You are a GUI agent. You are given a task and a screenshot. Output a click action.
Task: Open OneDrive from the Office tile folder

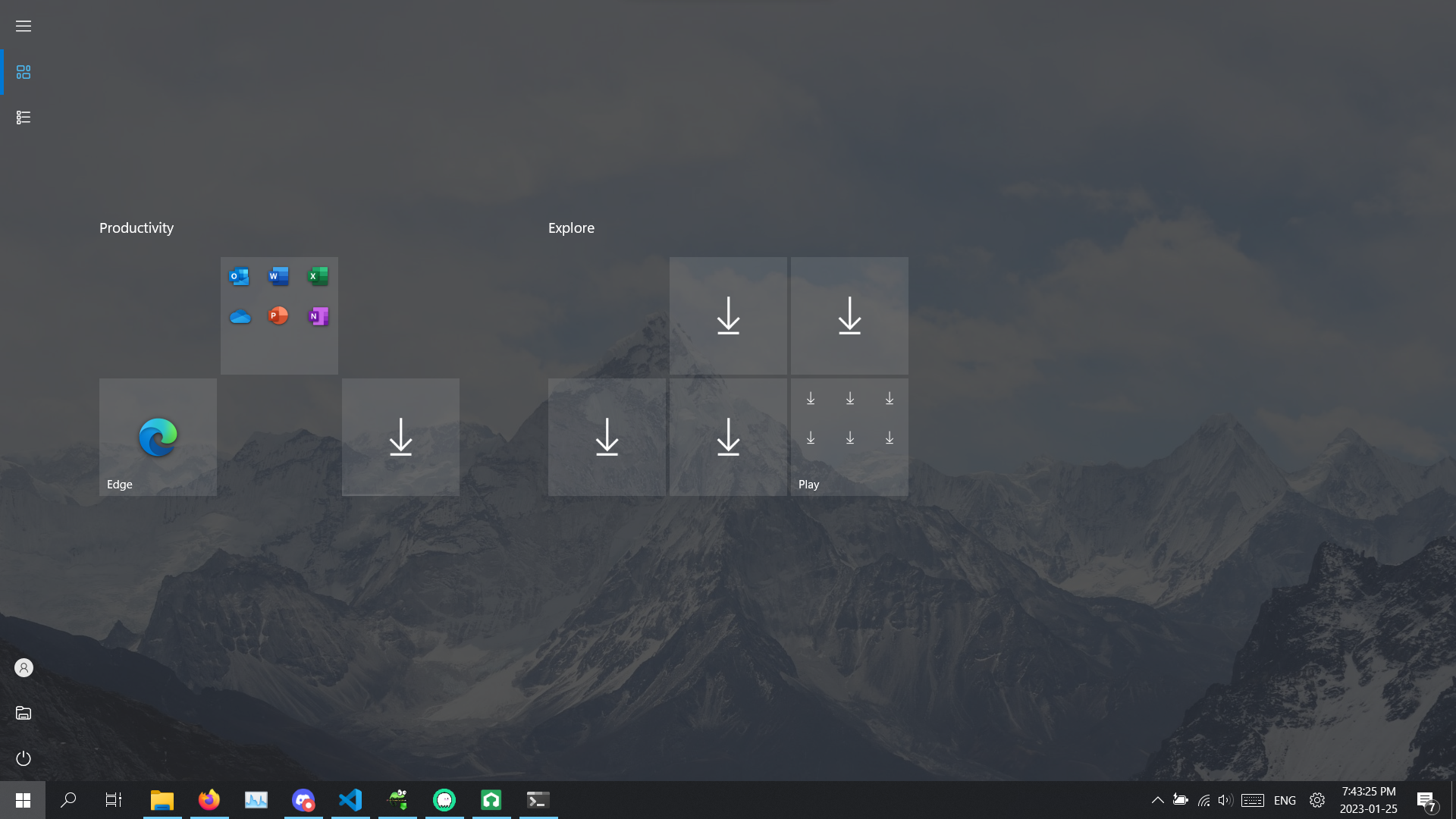tap(240, 316)
